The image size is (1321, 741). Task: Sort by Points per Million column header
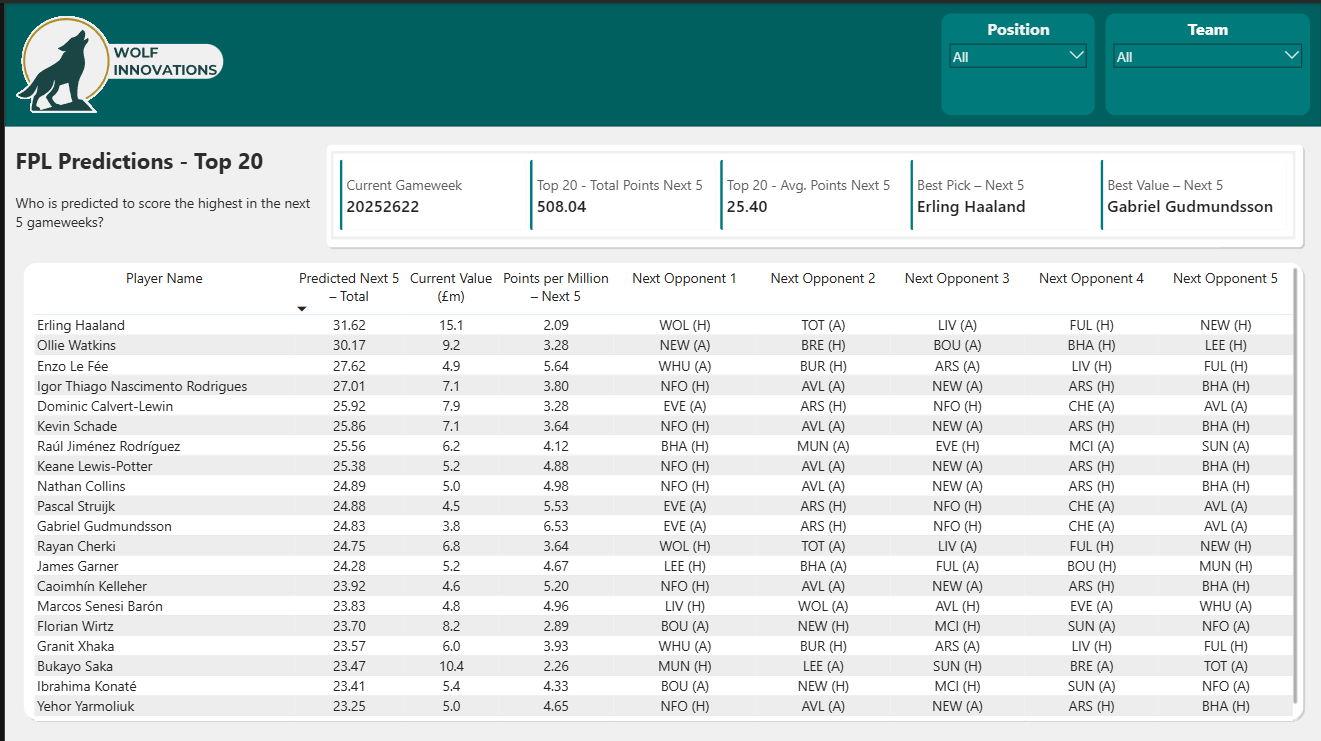coord(555,287)
